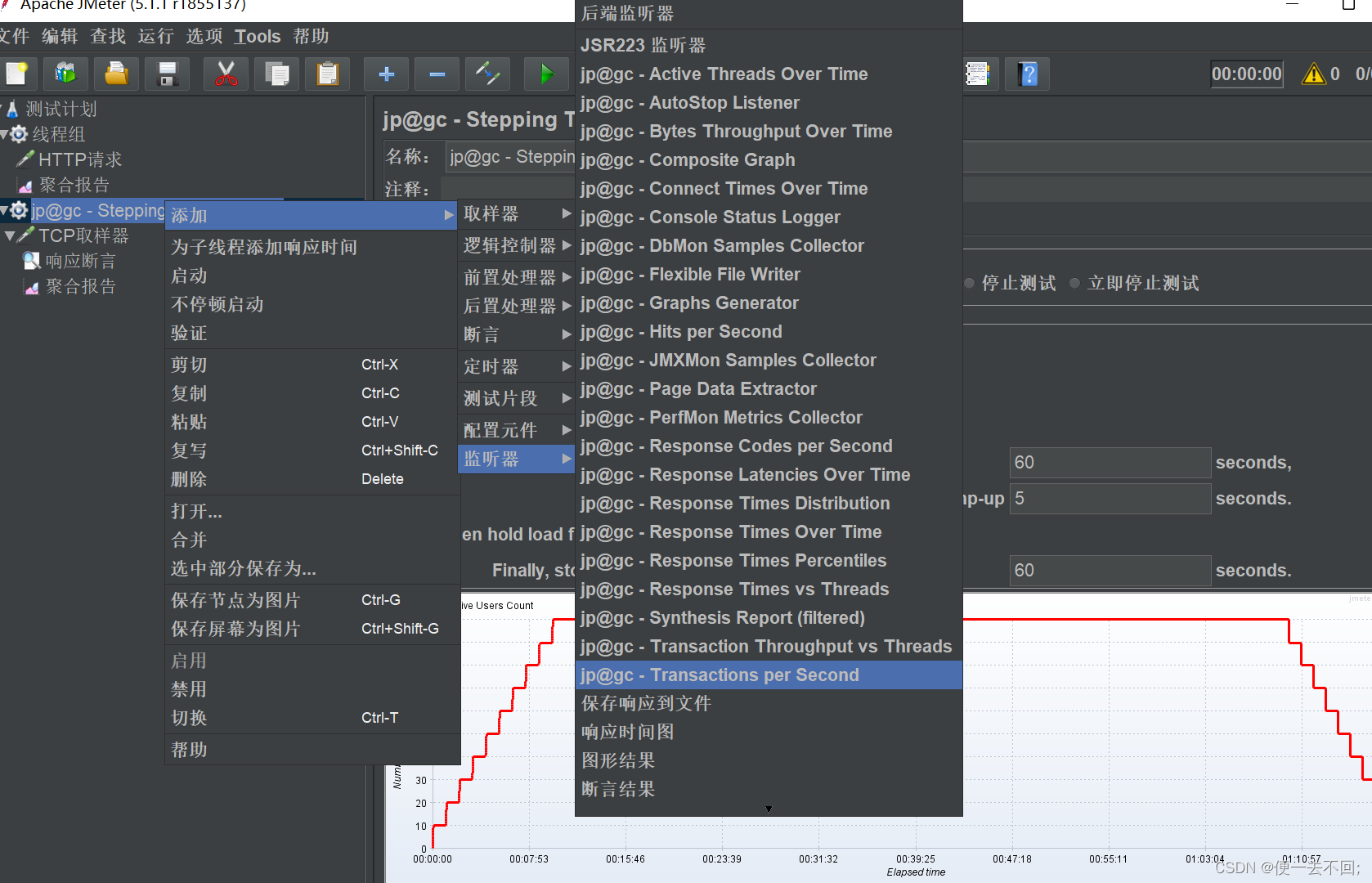The height and width of the screenshot is (883, 1372).
Task: Choose jp@gc - Active Threads Over Time
Action: point(769,74)
